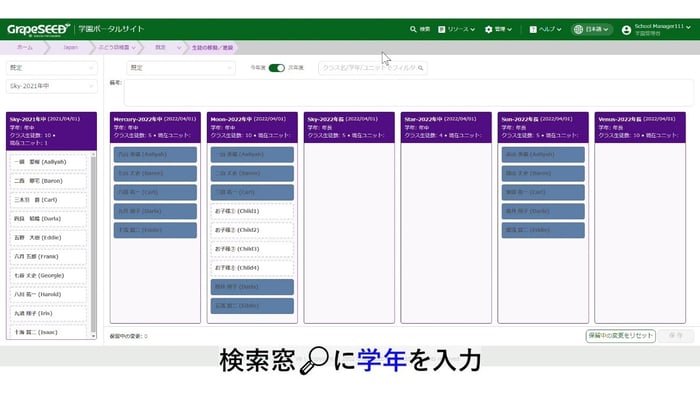Click the student list vertical scrollbar
Image resolution: width=700 pixels, height=393 pixels.
click(x=93, y=245)
